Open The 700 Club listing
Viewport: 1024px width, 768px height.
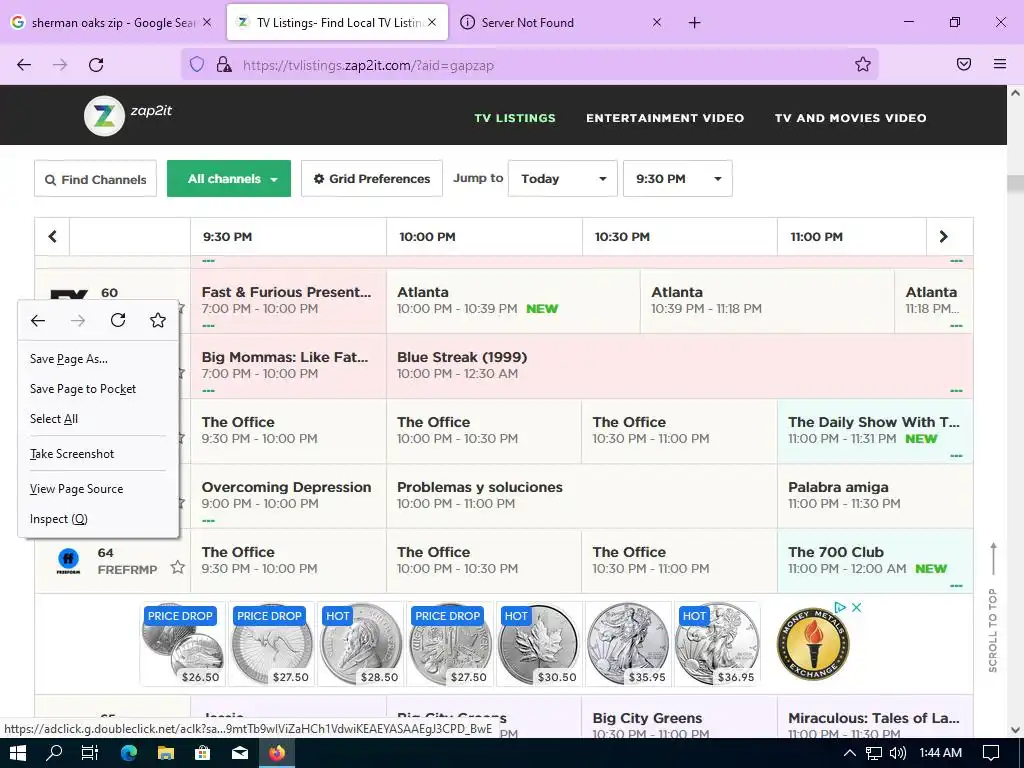[874, 561]
